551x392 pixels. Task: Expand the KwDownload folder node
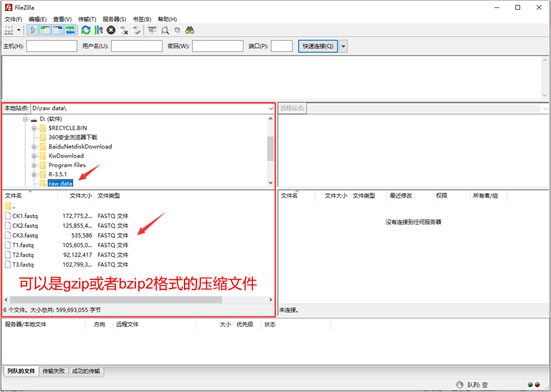click(34, 156)
